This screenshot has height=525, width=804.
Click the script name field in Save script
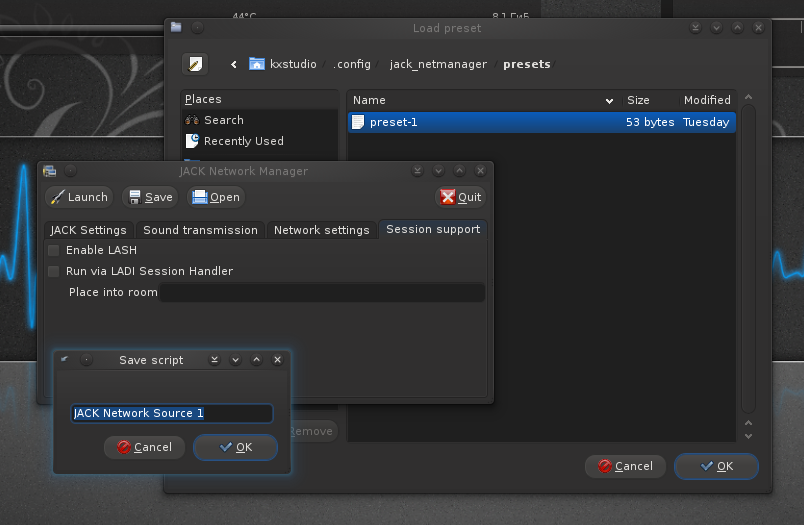pyautogui.click(x=172, y=413)
